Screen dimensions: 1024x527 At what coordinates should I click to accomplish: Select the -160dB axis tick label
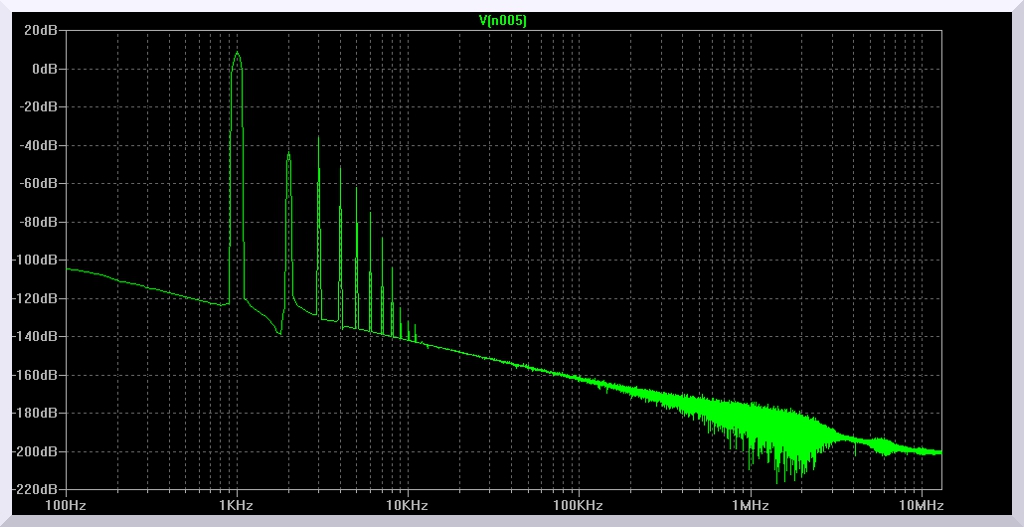(x=39, y=375)
